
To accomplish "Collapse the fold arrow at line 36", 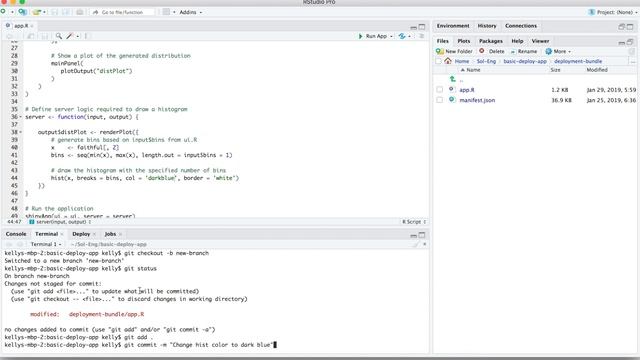I will coord(21,117).
